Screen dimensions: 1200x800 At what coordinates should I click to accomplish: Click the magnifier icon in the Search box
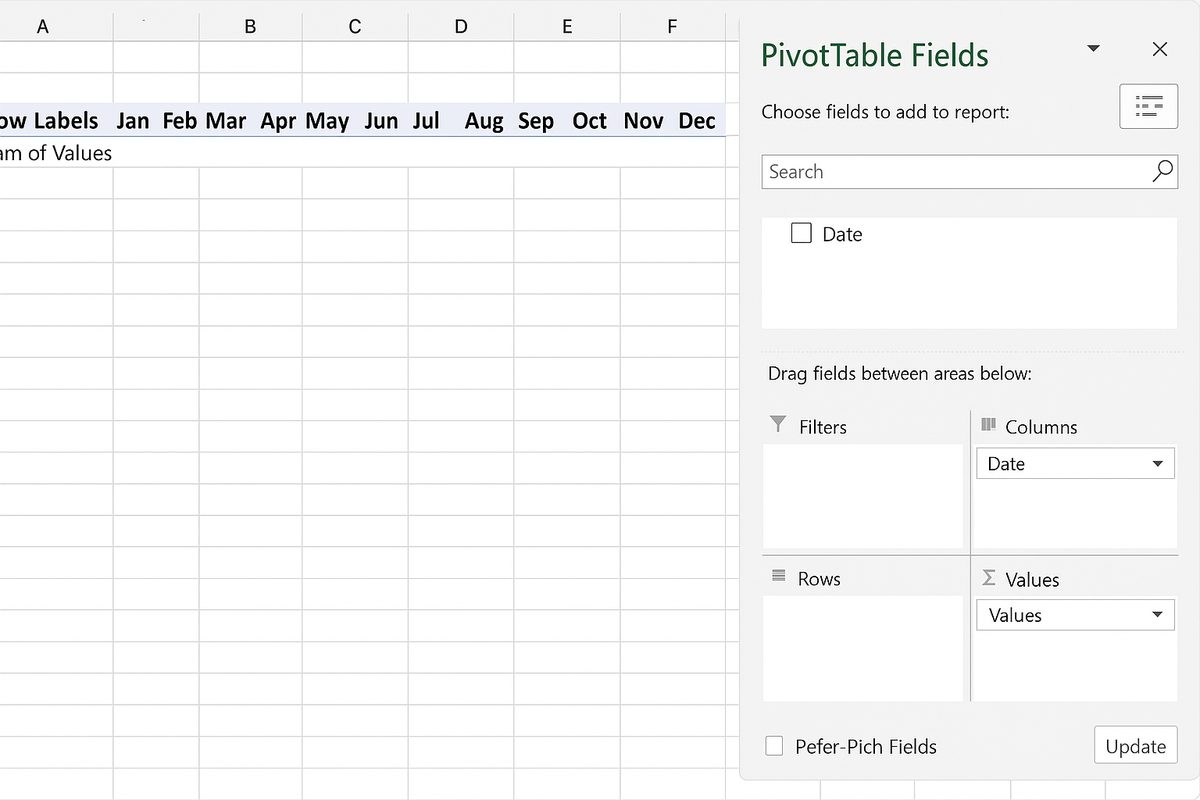(x=1162, y=171)
